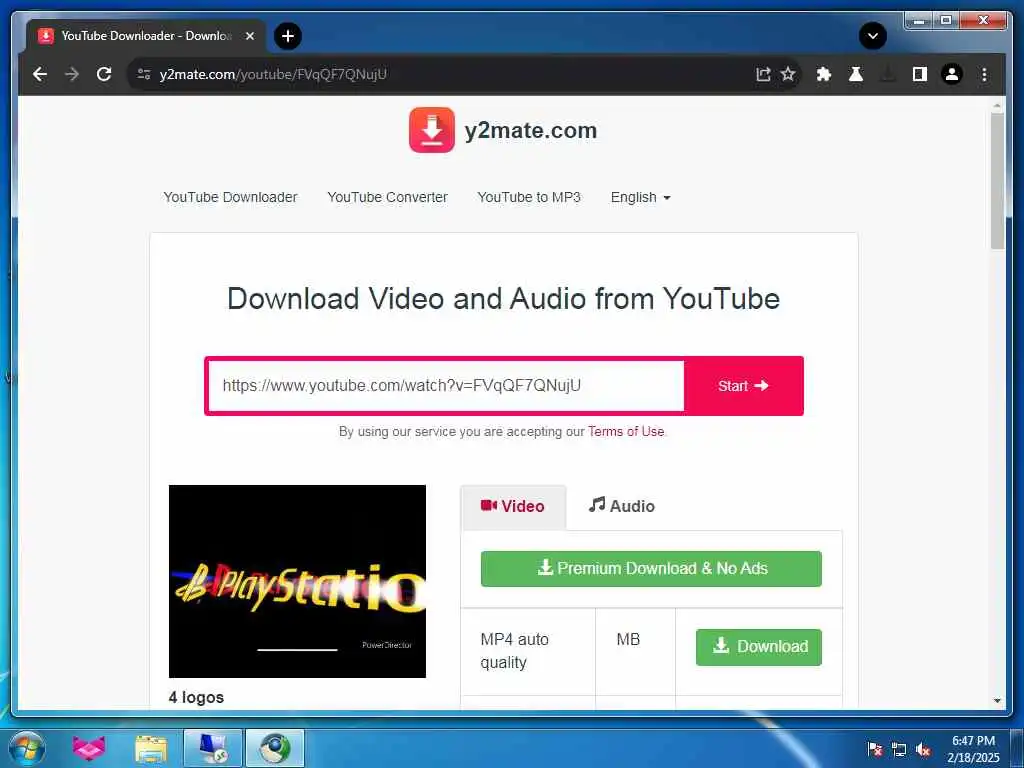The width and height of the screenshot is (1024, 768).
Task: Open the computer monitor app in taskbar
Action: [213, 748]
